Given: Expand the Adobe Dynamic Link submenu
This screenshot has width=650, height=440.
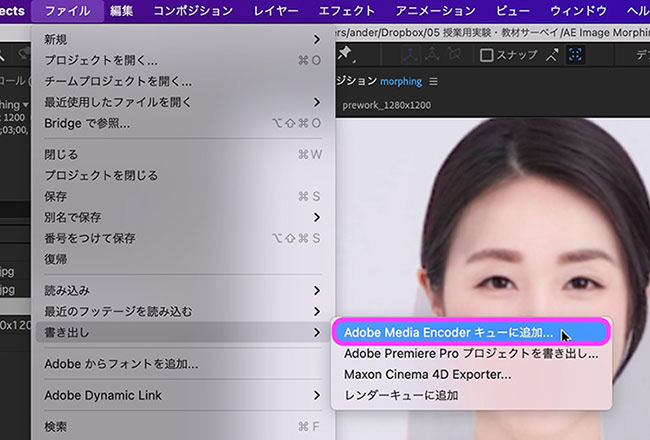Looking at the screenshot, I should 183,395.
